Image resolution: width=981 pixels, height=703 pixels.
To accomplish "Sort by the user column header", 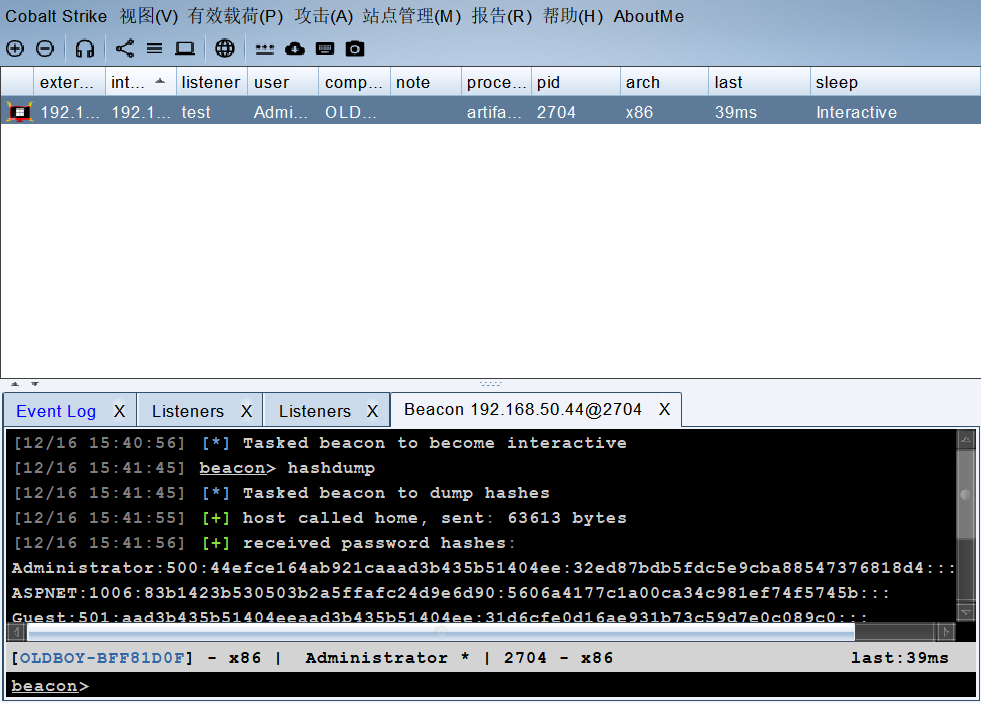I will click(283, 82).
